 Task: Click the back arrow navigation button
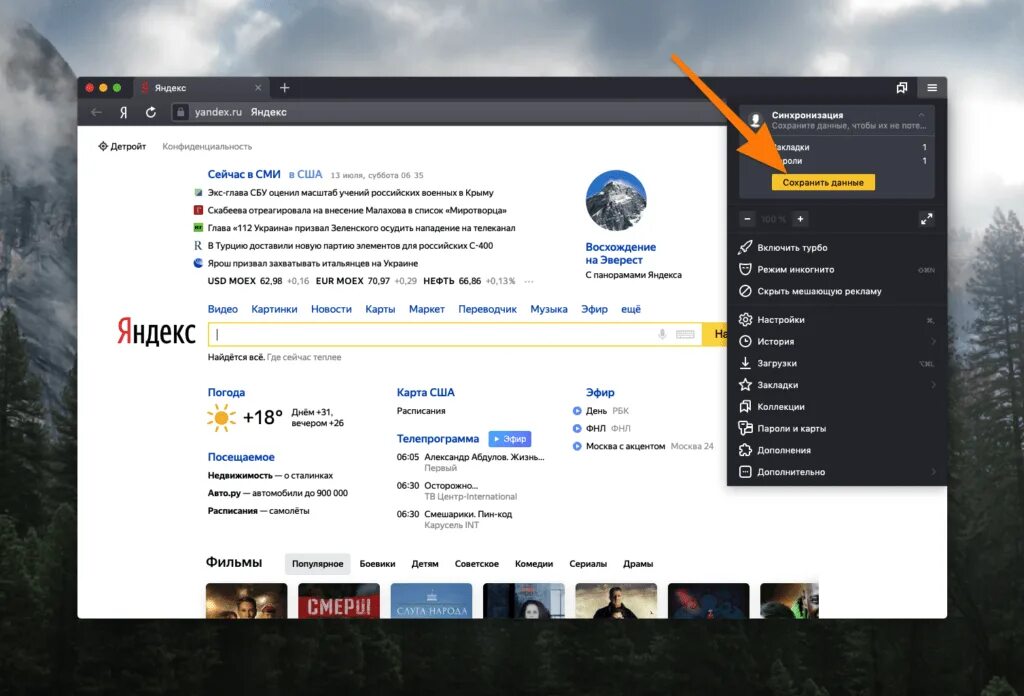97,112
